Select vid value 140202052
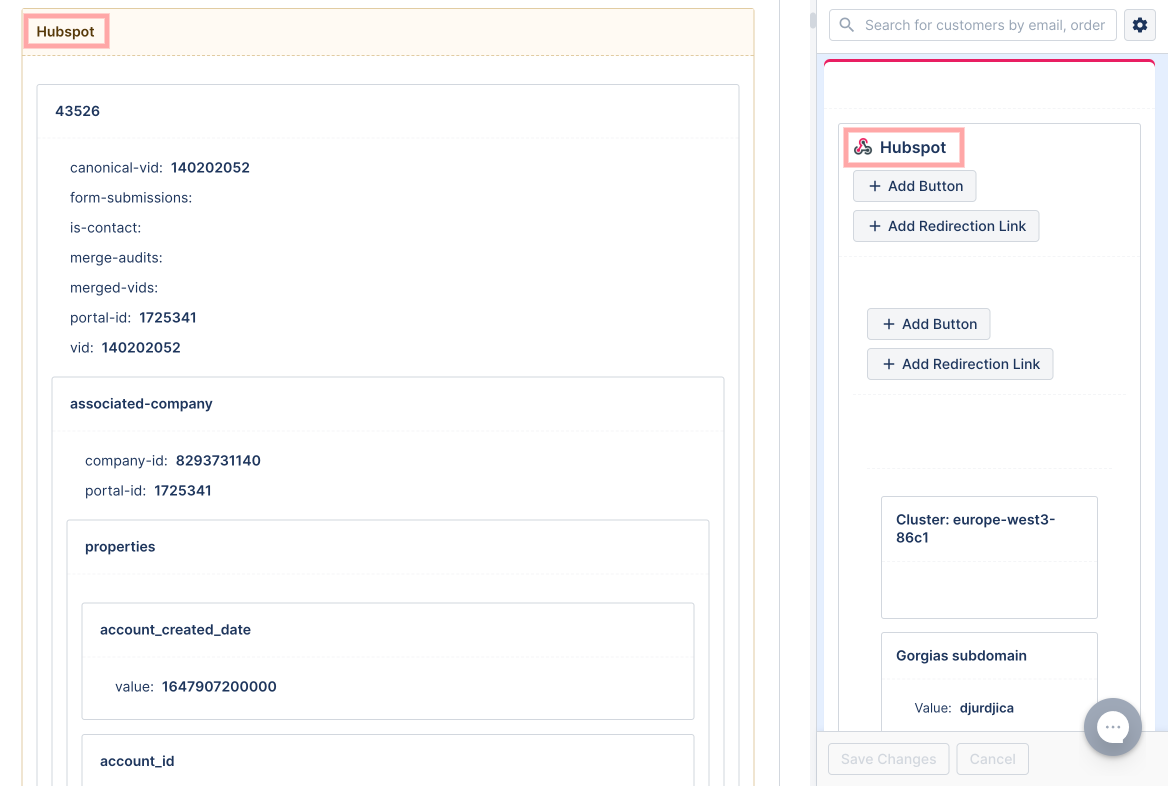1168x786 pixels. [141, 347]
